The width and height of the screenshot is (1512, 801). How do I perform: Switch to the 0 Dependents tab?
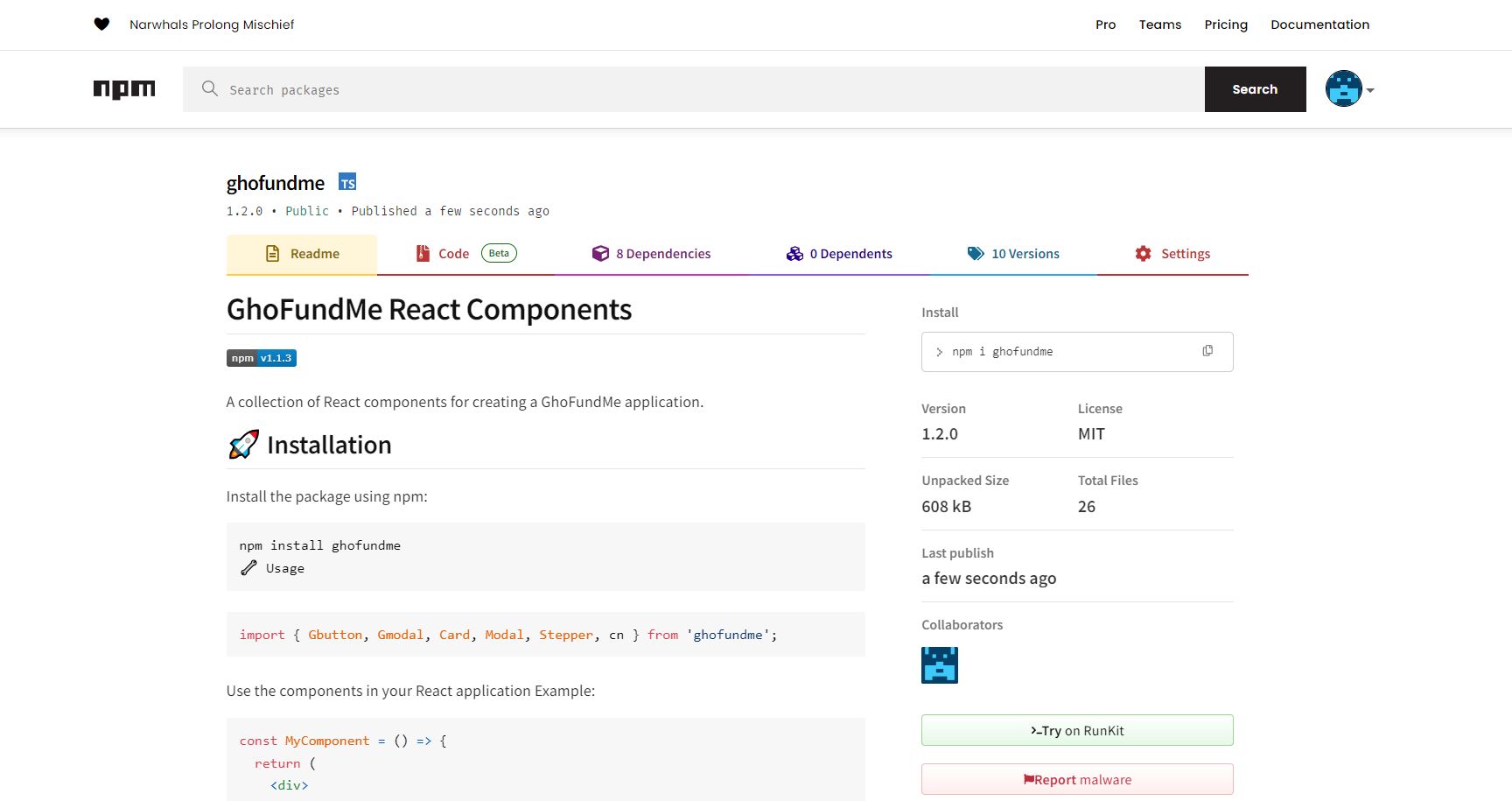[839, 254]
